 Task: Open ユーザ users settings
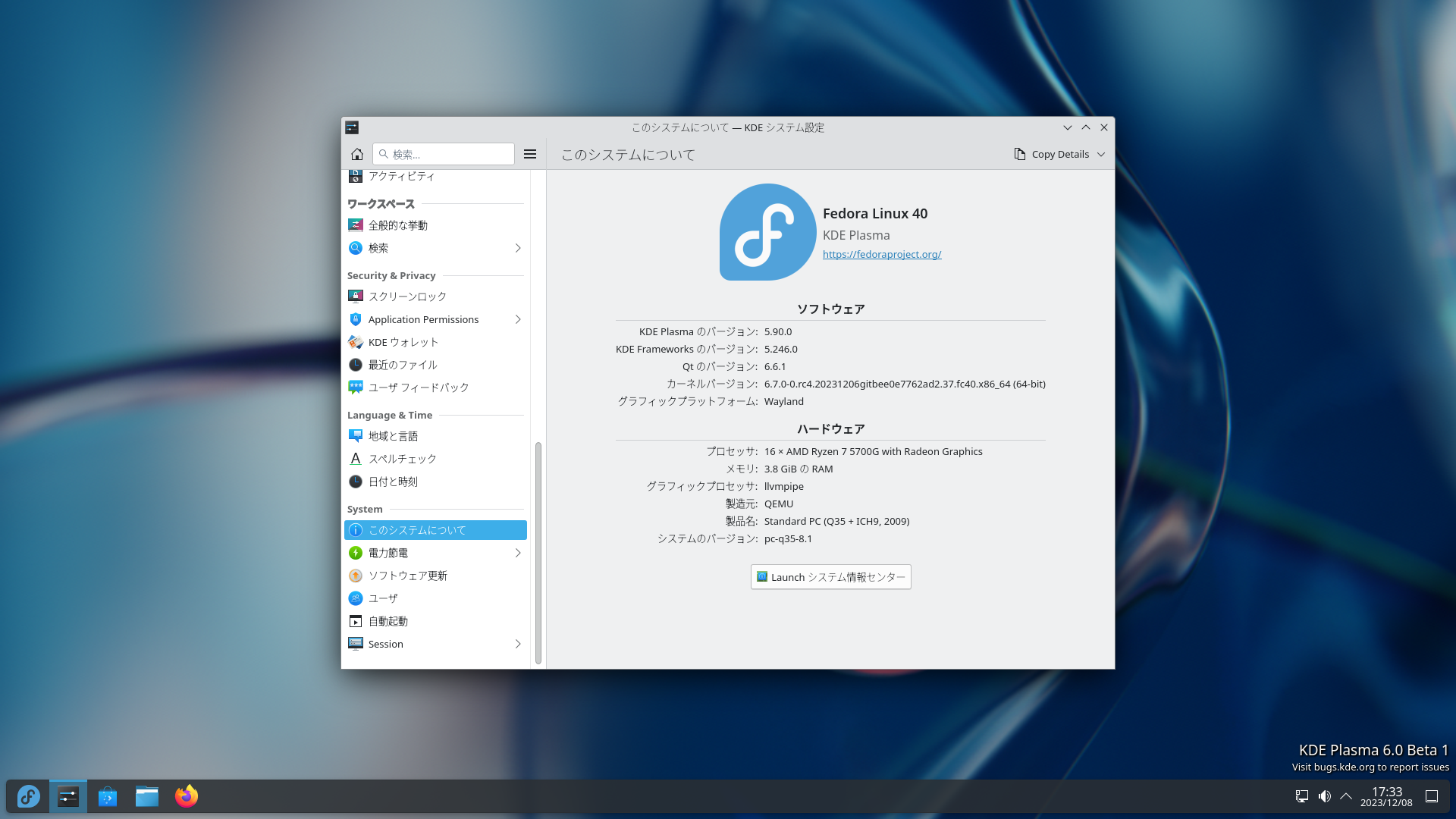[x=383, y=598]
